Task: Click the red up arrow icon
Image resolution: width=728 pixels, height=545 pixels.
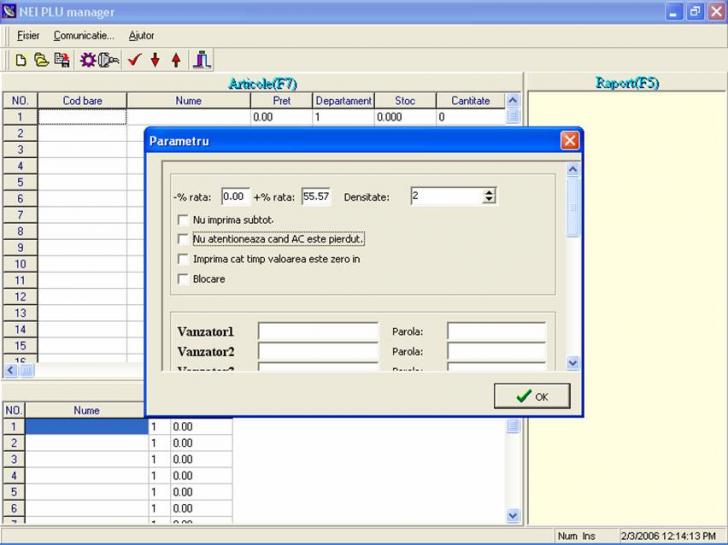Action: (176, 60)
